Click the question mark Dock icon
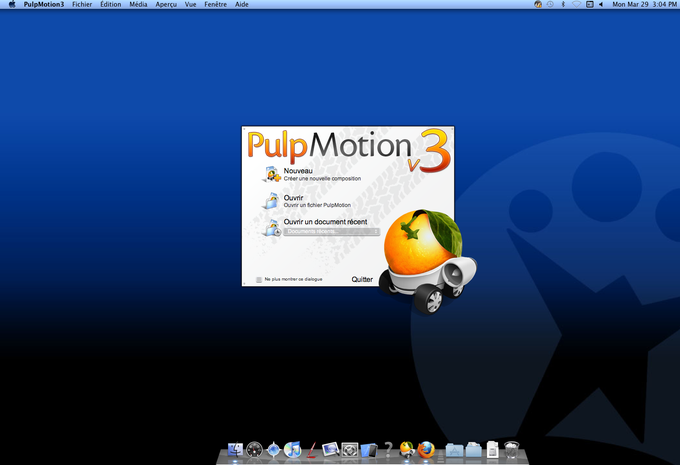680x465 pixels. click(x=388, y=449)
